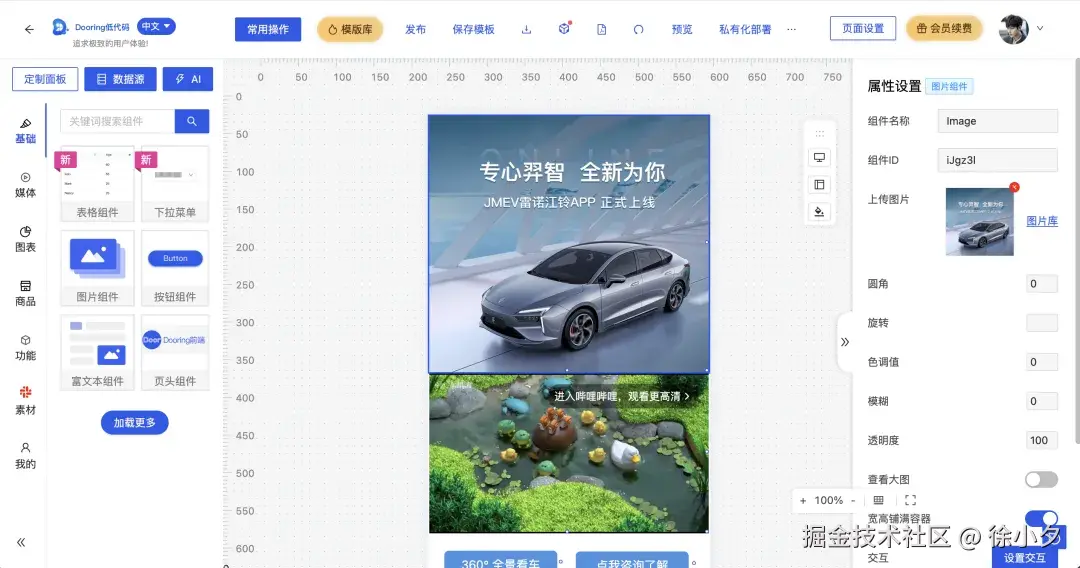The height and width of the screenshot is (568, 1080).
Task: Click the Dooring logo icon
Action: (60, 27)
